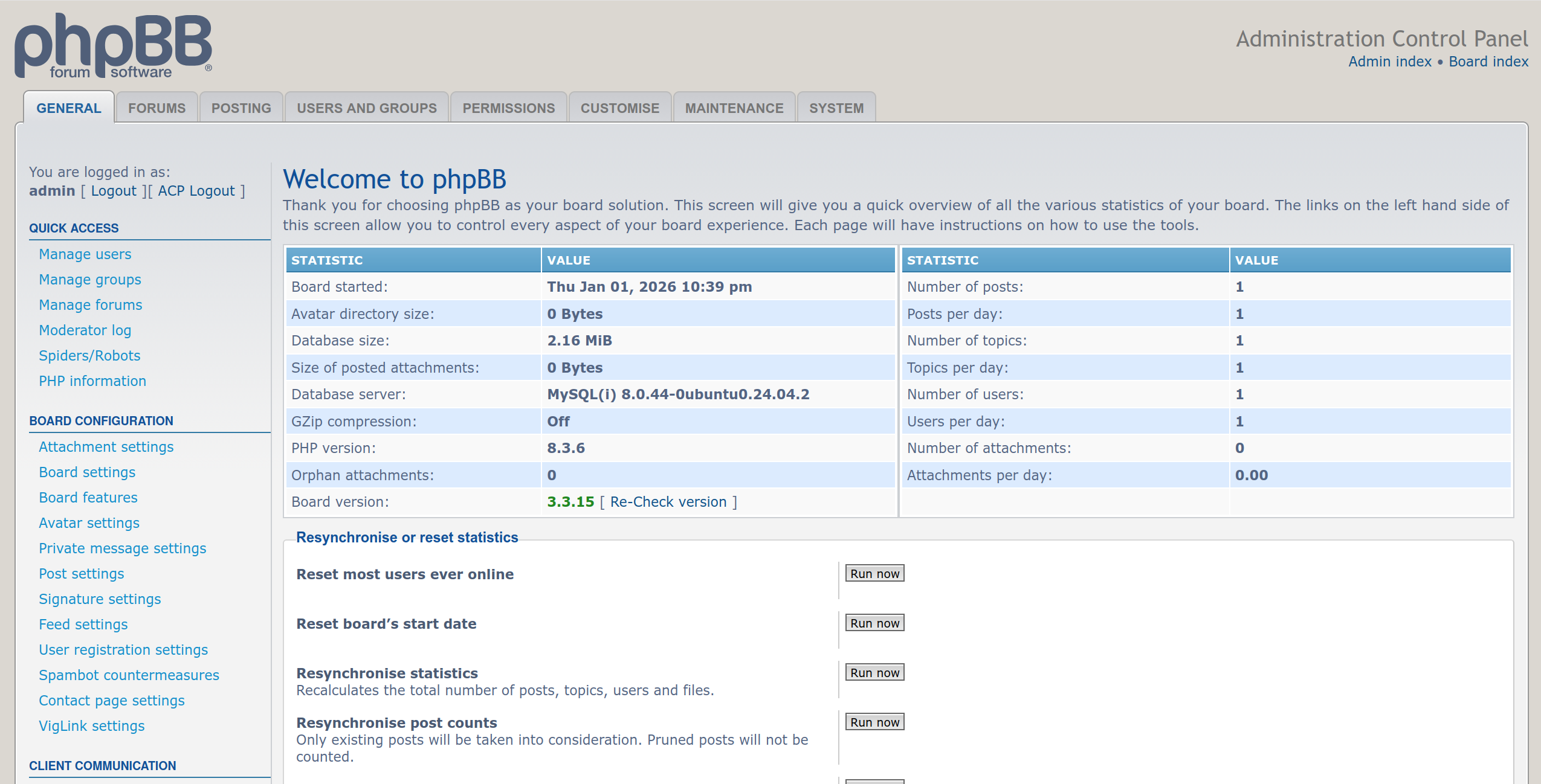Select the Permissions tab
Viewport: 1541px width, 784px height.
(508, 108)
